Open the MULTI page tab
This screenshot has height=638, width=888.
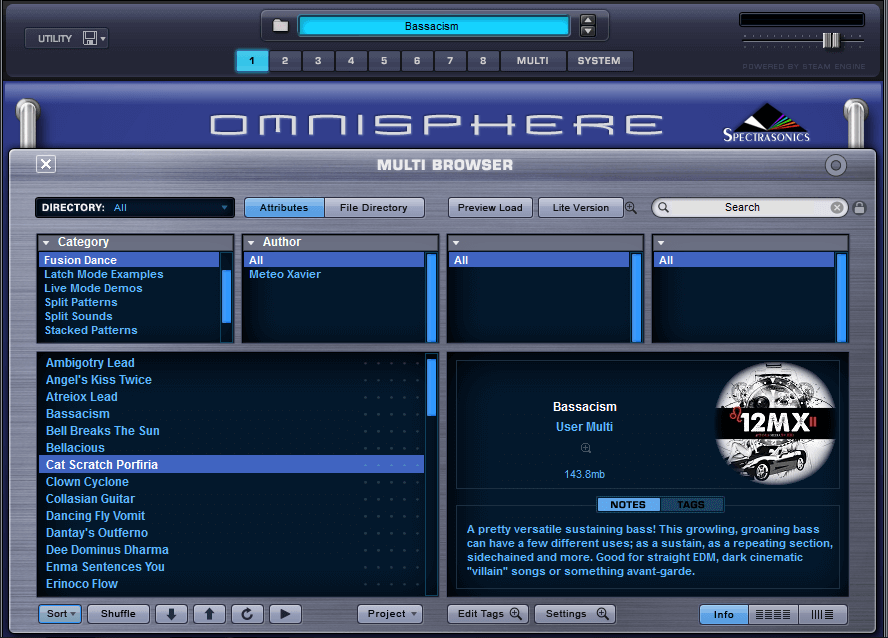(x=533, y=61)
